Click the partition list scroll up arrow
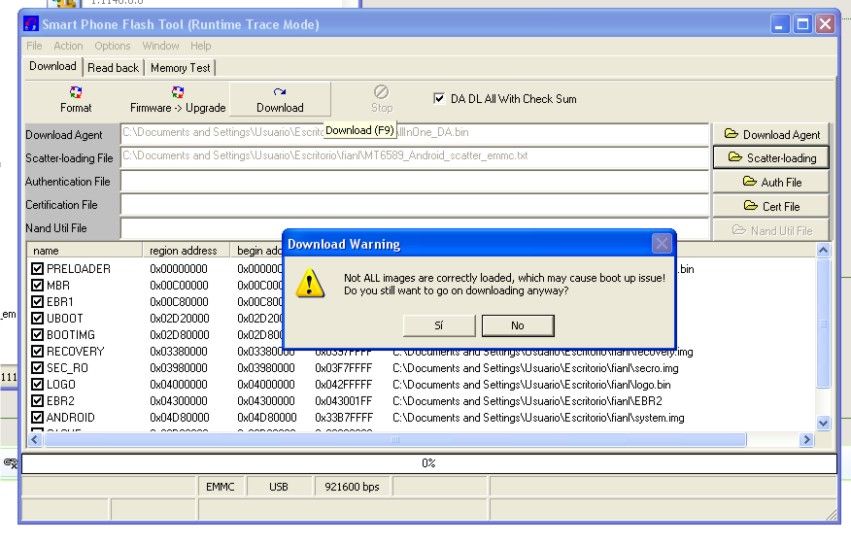Image resolution: width=851 pixels, height=545 pixels. coord(823,250)
